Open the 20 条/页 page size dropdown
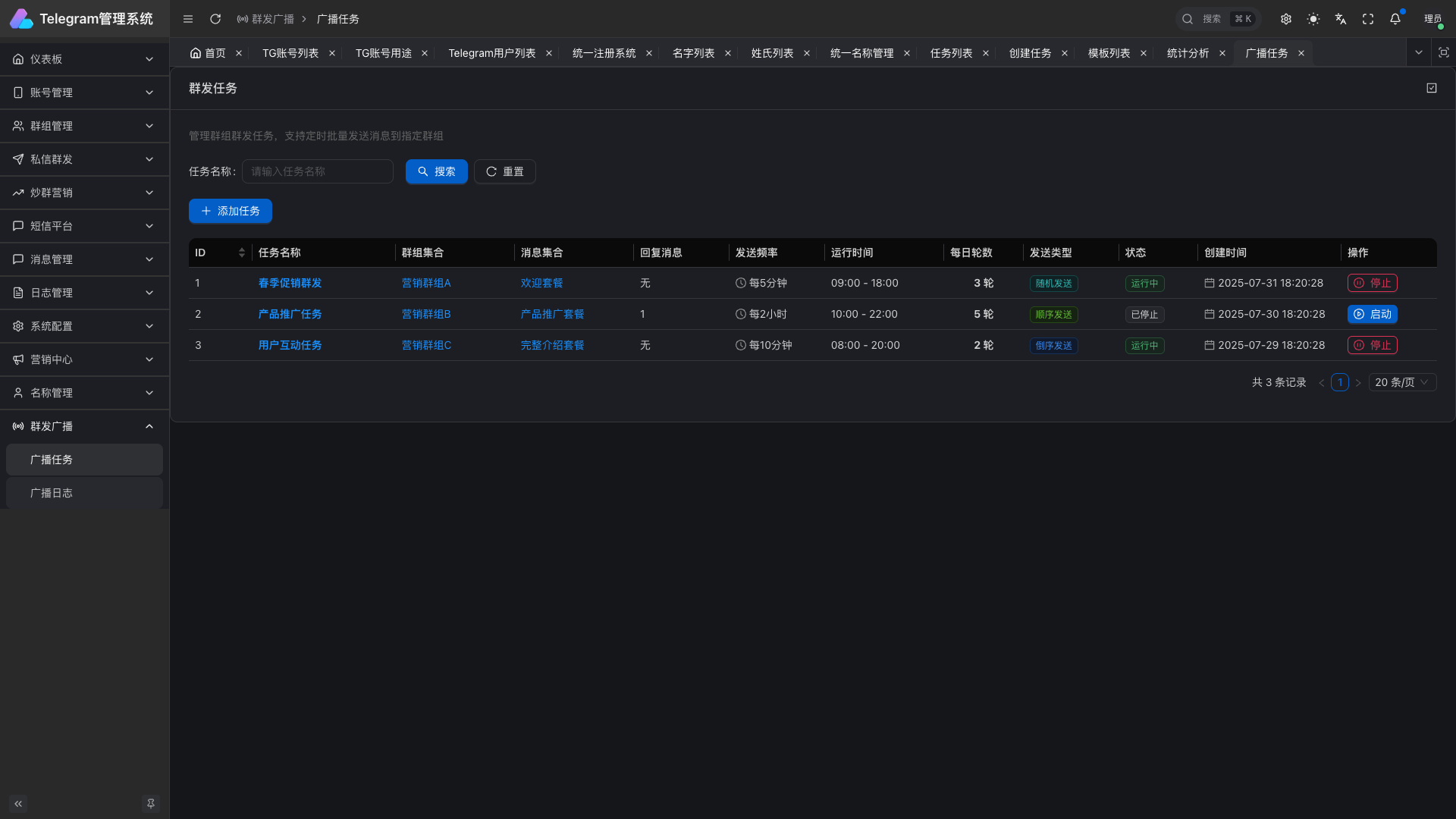 (x=1402, y=382)
